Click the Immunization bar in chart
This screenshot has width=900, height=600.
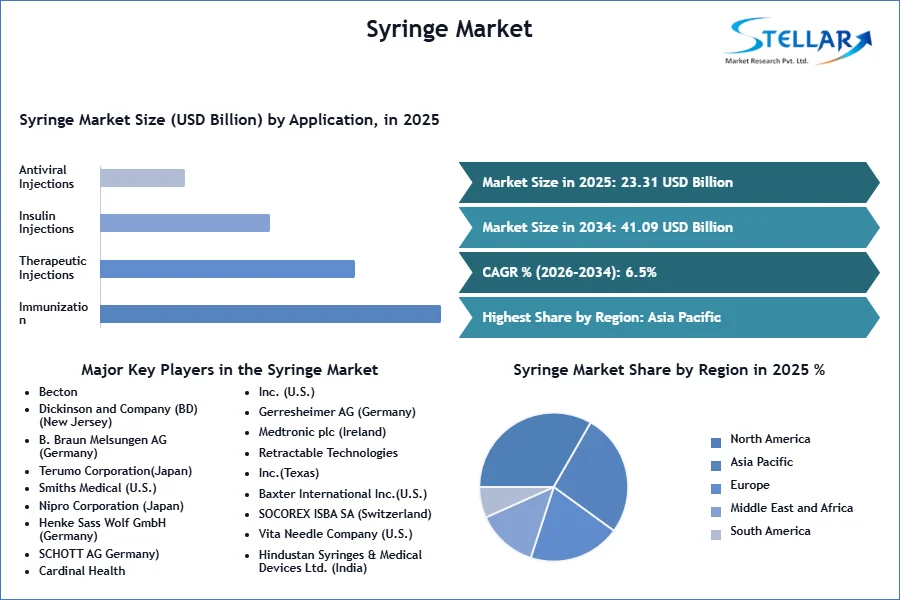click(270, 314)
